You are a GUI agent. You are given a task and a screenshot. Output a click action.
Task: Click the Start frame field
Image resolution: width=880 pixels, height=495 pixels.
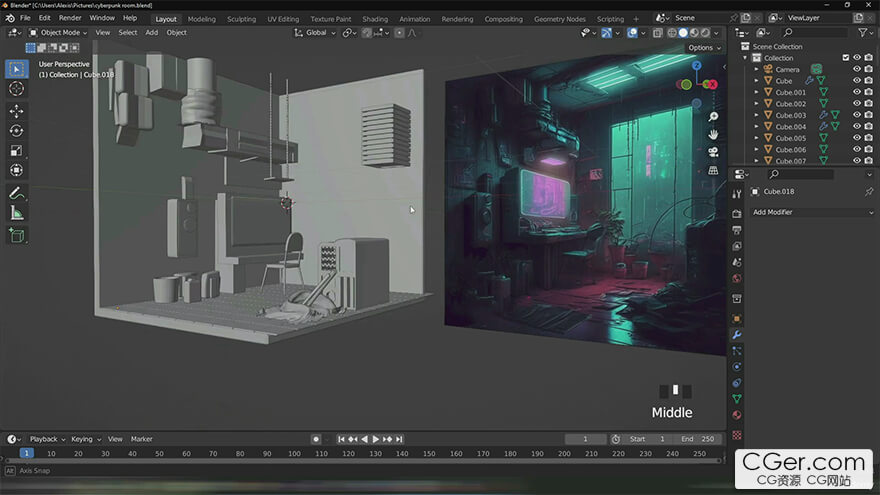tap(647, 439)
